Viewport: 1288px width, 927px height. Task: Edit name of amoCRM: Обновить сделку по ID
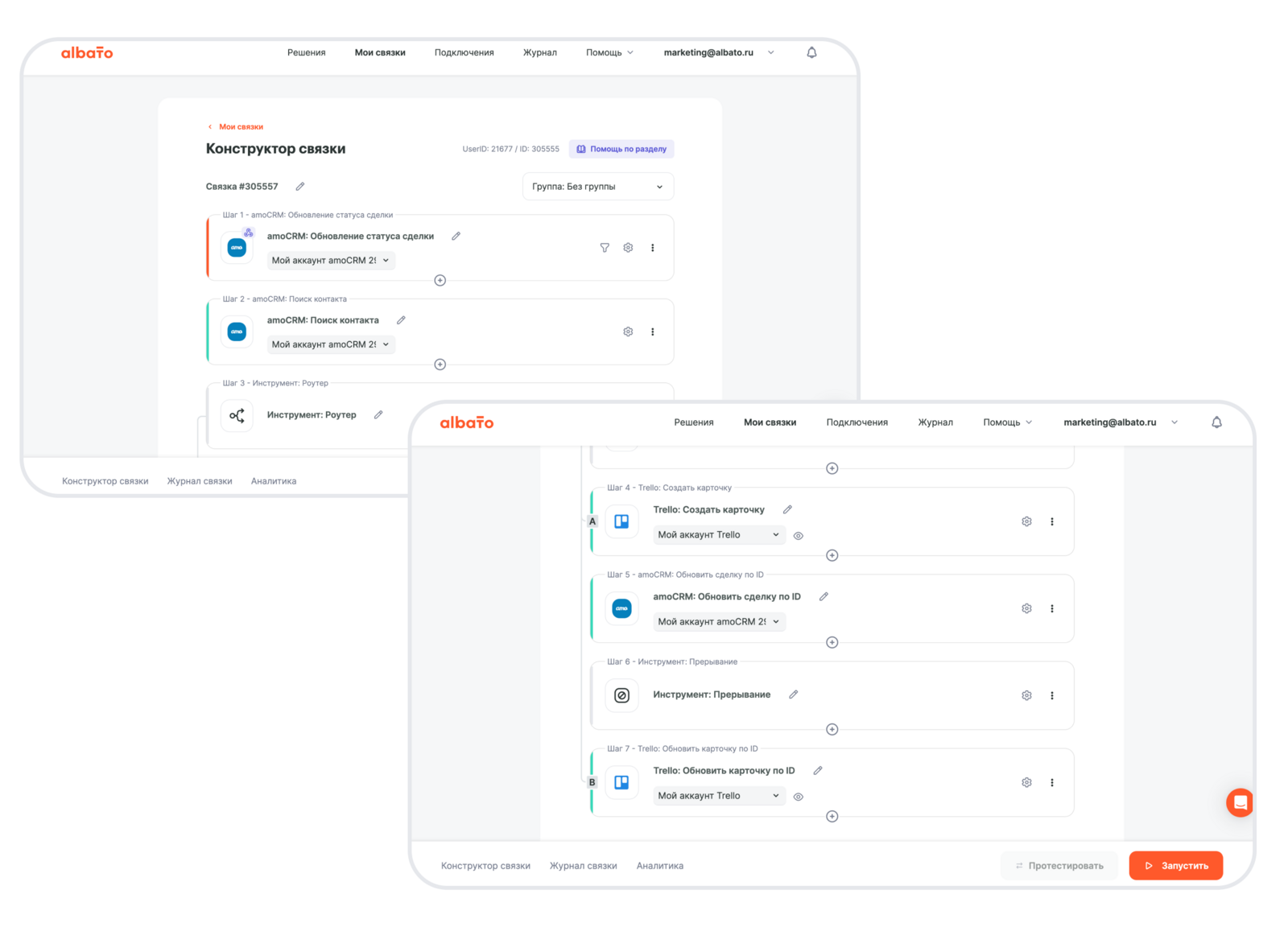[824, 597]
